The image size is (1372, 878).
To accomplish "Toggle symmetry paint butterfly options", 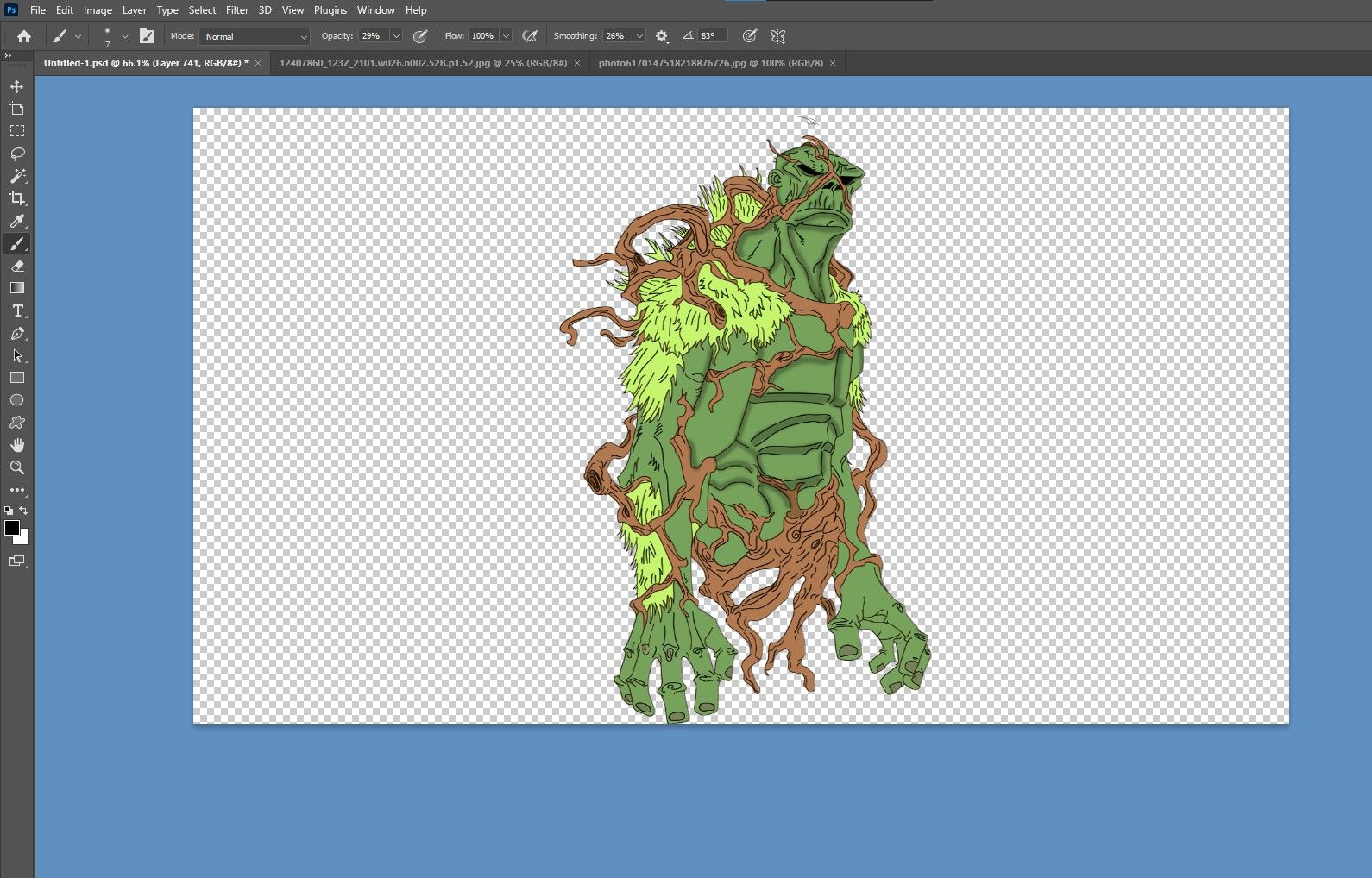I will click(777, 36).
